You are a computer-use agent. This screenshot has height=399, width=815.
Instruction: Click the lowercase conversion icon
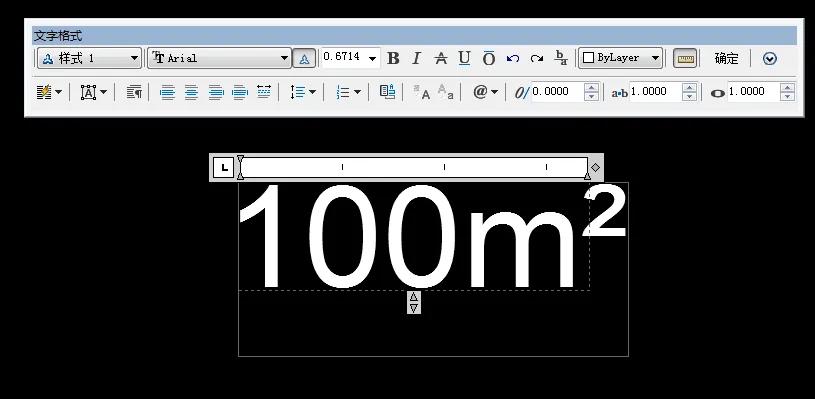pos(445,92)
